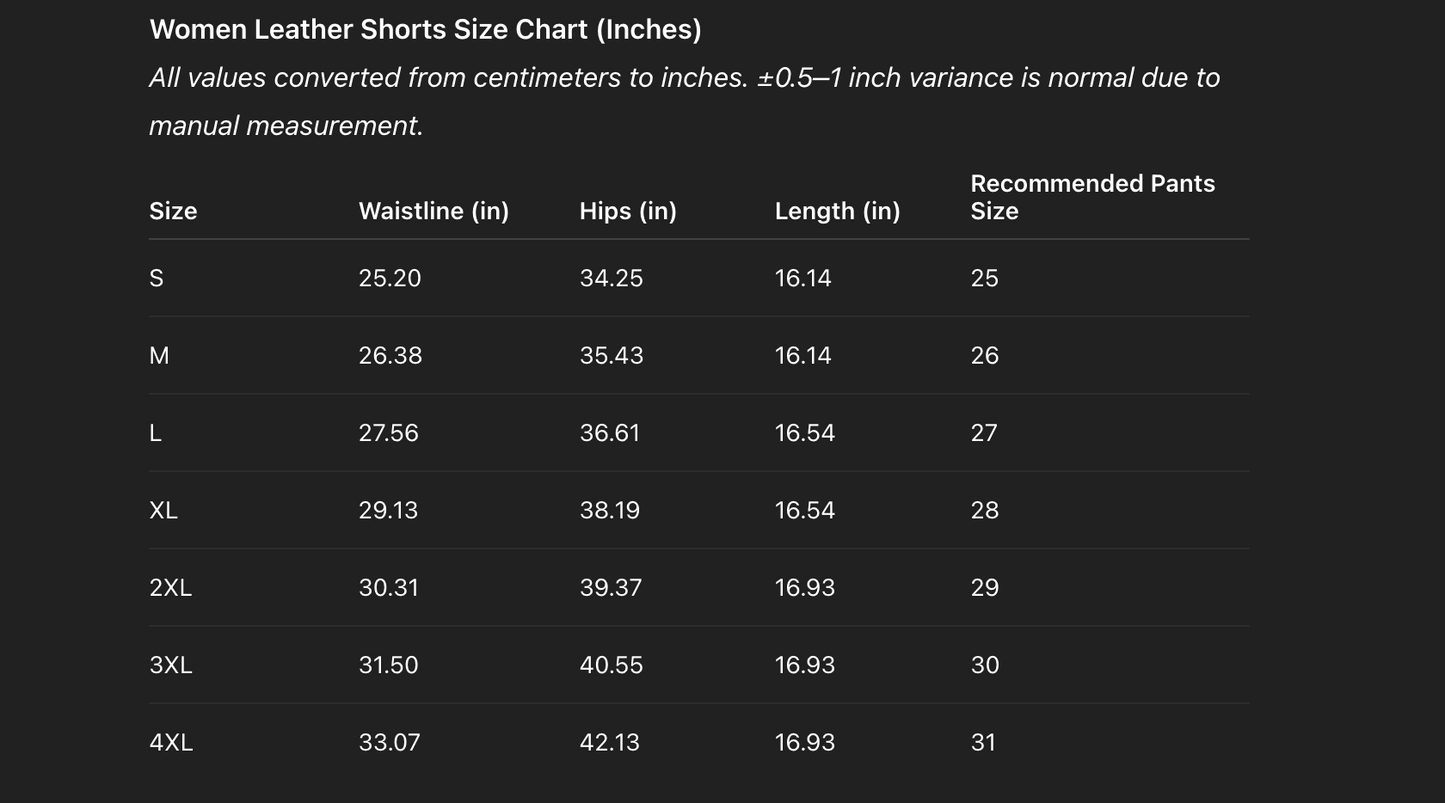
Task: Select hips value 42.13
Action: pyautogui.click(x=610, y=742)
